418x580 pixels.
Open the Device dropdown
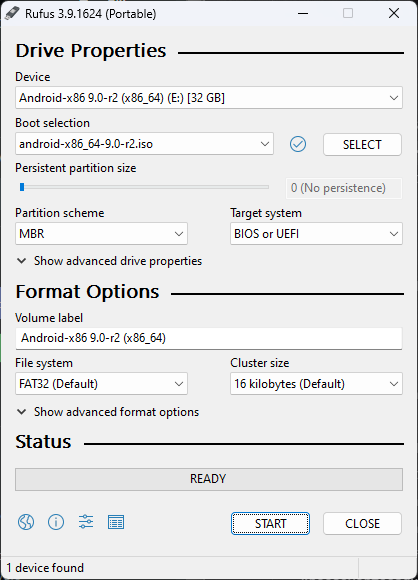pos(209,98)
